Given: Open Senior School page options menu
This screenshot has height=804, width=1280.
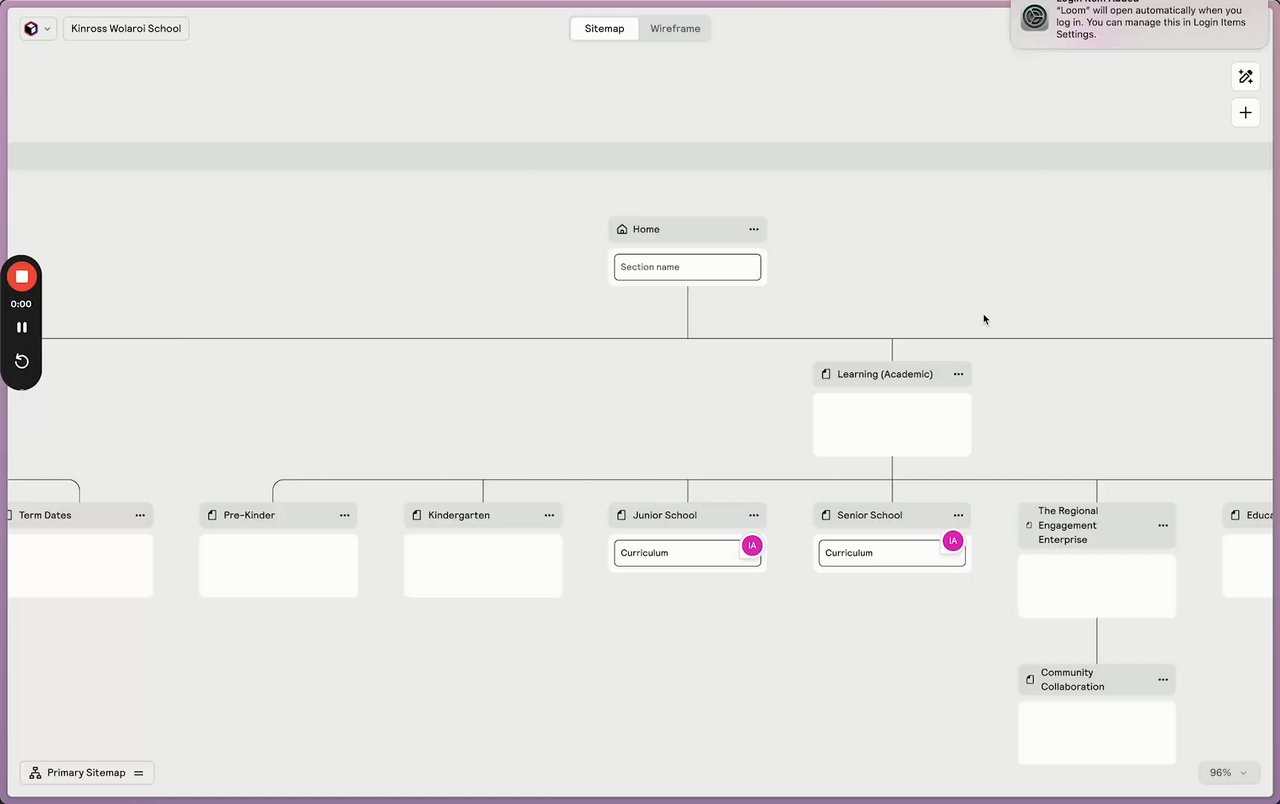Looking at the screenshot, I should 958,515.
